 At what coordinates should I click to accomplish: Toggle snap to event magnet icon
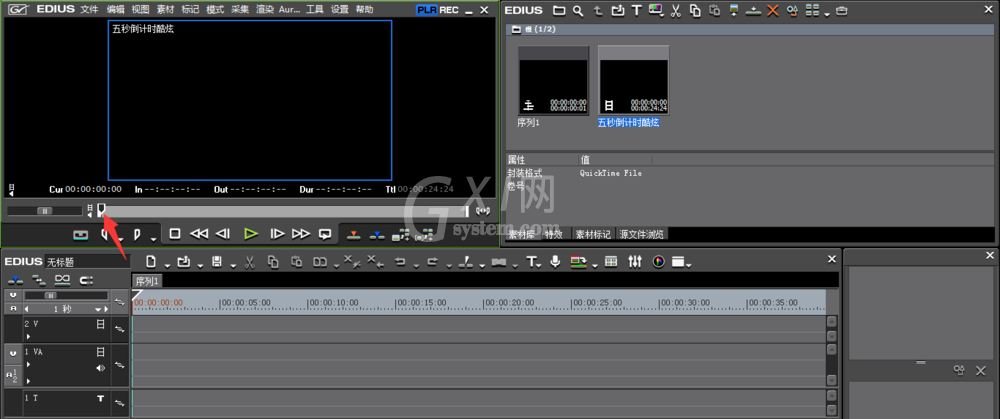pyautogui.click(x=86, y=279)
